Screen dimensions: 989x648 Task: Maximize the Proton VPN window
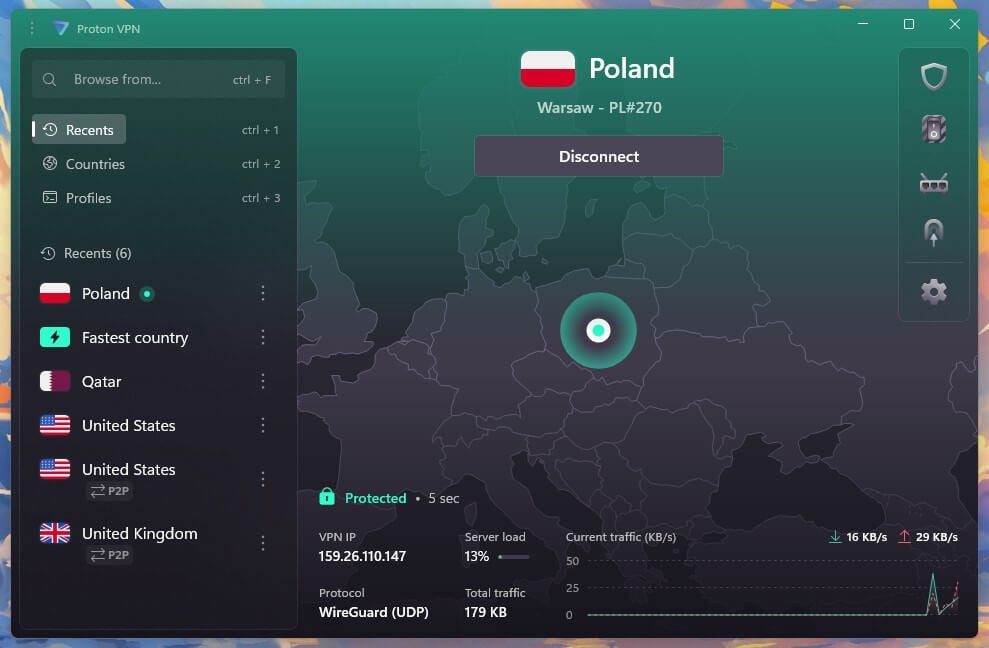[x=909, y=24]
